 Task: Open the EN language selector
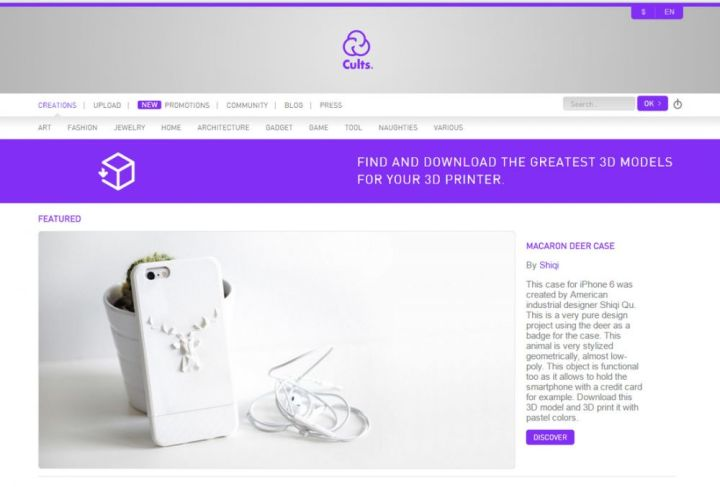[669, 12]
